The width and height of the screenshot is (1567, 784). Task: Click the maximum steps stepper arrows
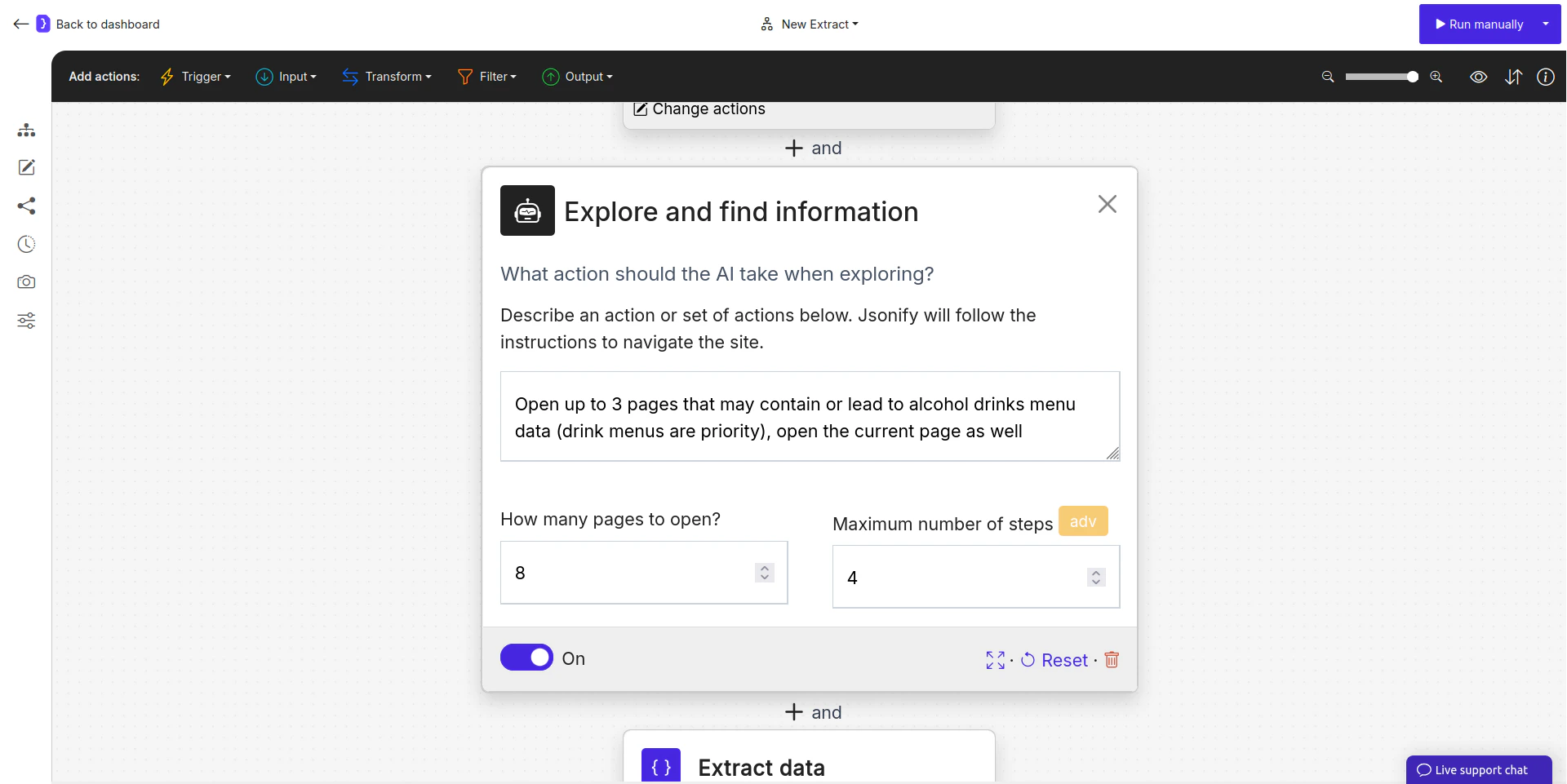click(x=1096, y=578)
